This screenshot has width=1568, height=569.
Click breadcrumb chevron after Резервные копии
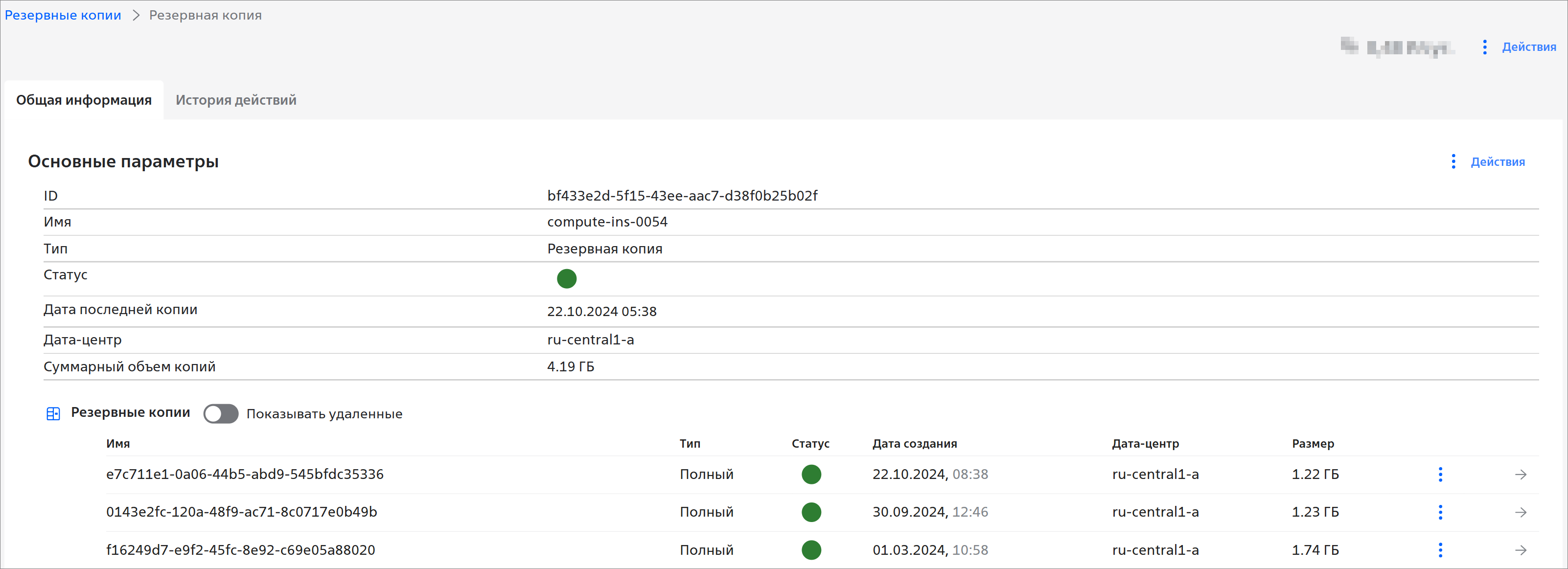(136, 15)
